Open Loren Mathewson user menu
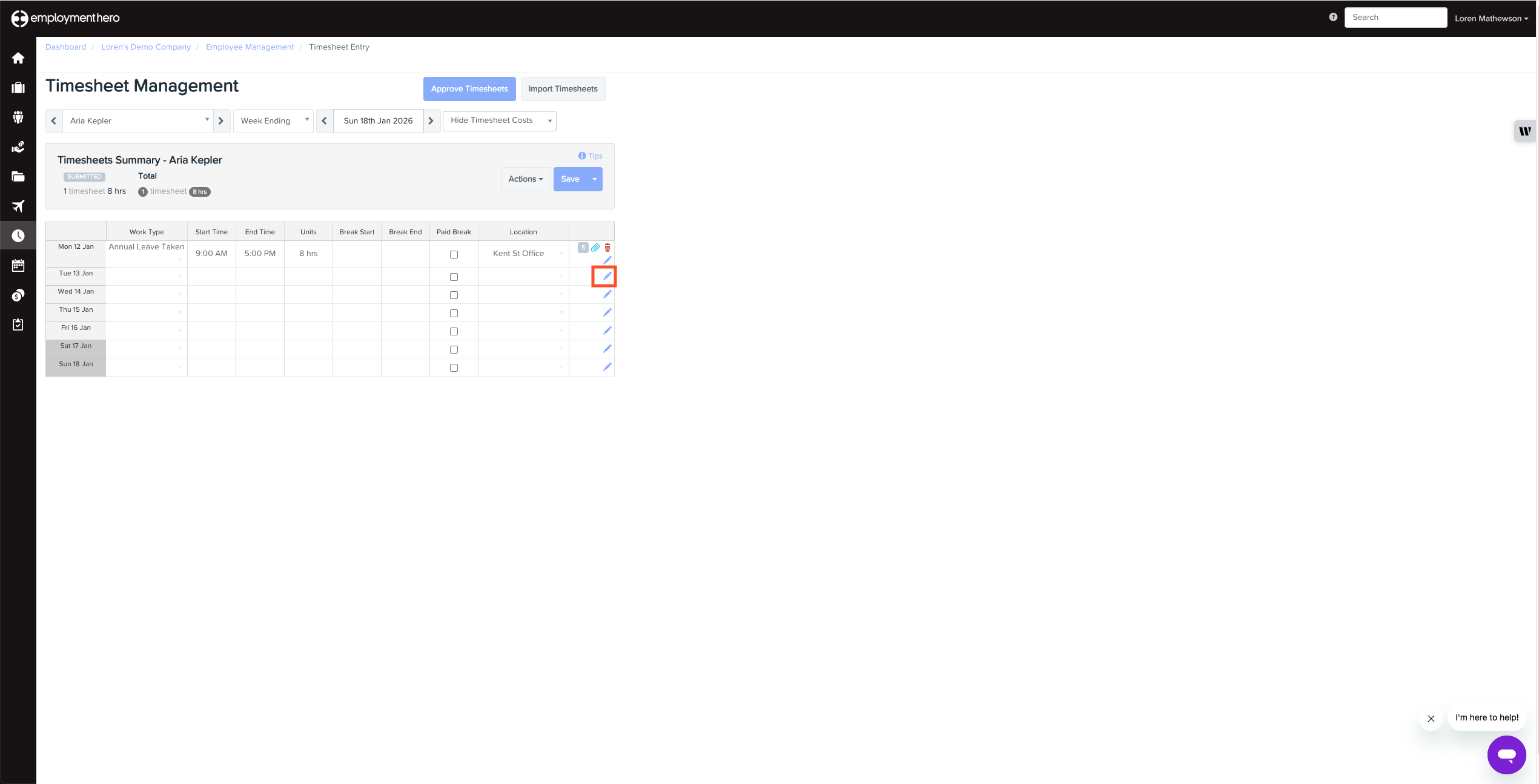1539x784 pixels. point(1491,19)
